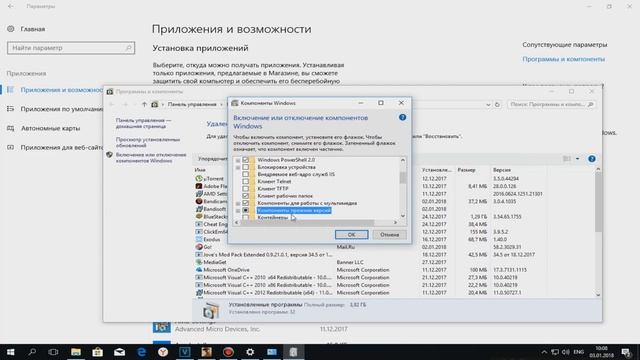Click the Установлено column header
The height and width of the screenshot is (360, 640).
pos(437,170)
